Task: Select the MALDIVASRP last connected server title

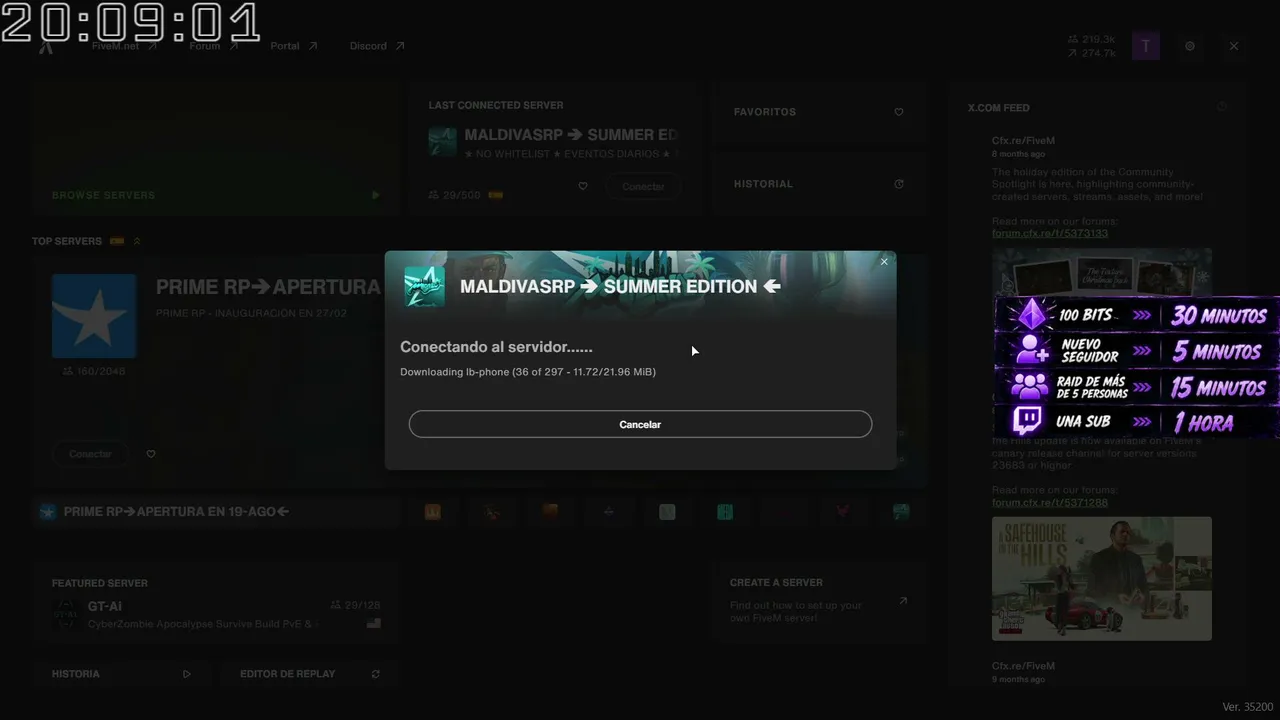Action: [x=571, y=135]
